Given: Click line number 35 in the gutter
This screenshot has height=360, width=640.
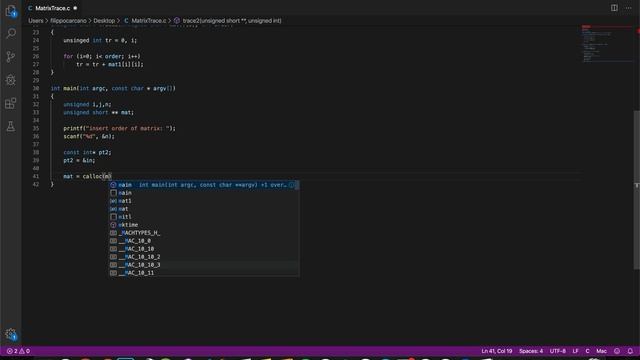Looking at the screenshot, I should click(36, 128).
